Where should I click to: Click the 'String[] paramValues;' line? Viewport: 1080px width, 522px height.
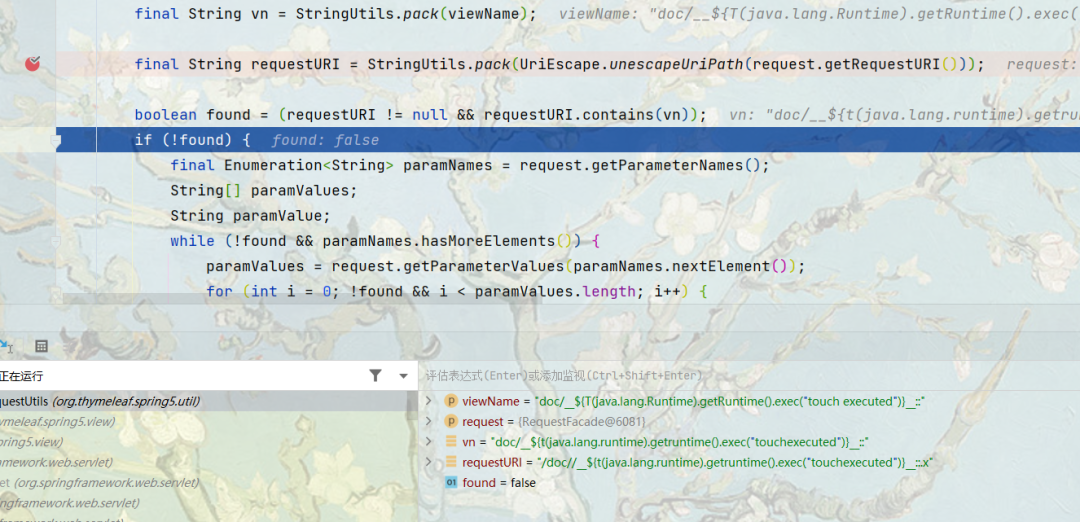[x=264, y=191]
